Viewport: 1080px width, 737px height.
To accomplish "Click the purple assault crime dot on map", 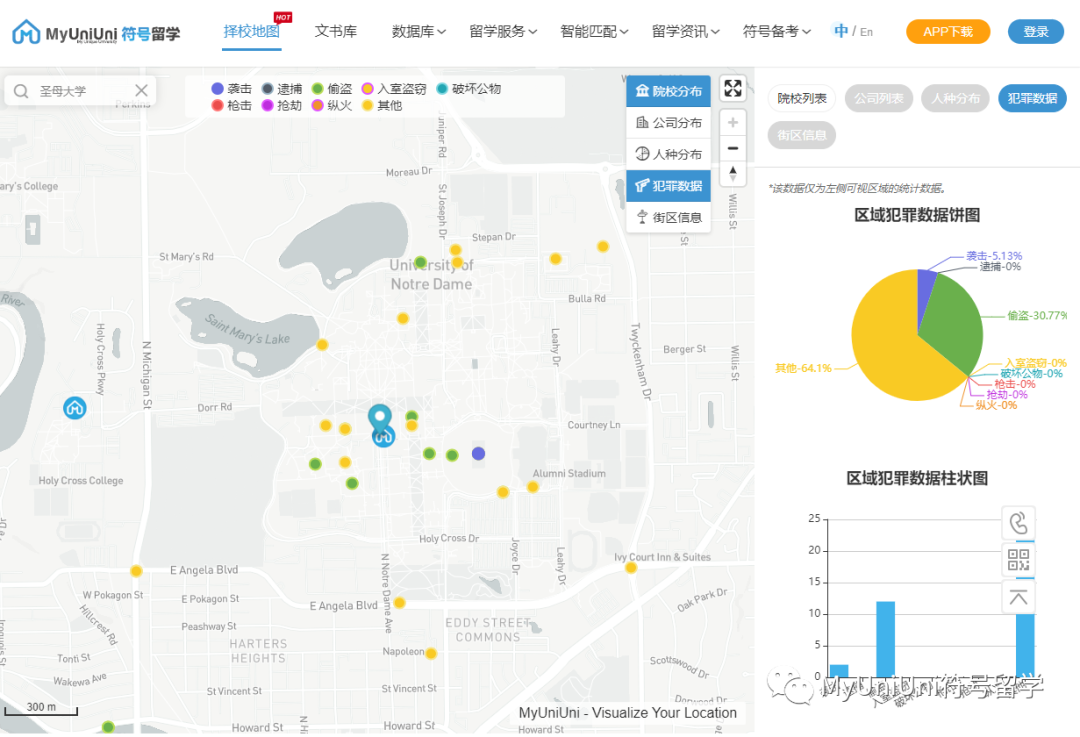I will (x=478, y=453).
